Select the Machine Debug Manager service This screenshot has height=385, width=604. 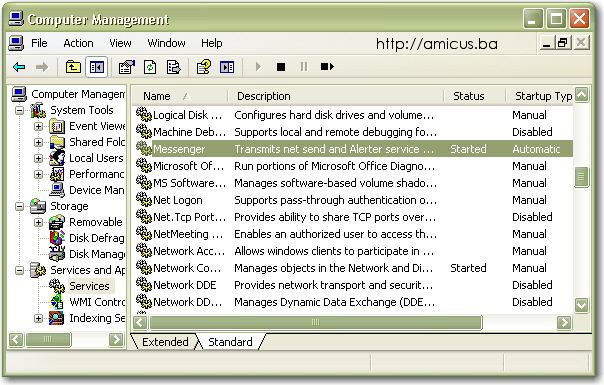point(353,132)
